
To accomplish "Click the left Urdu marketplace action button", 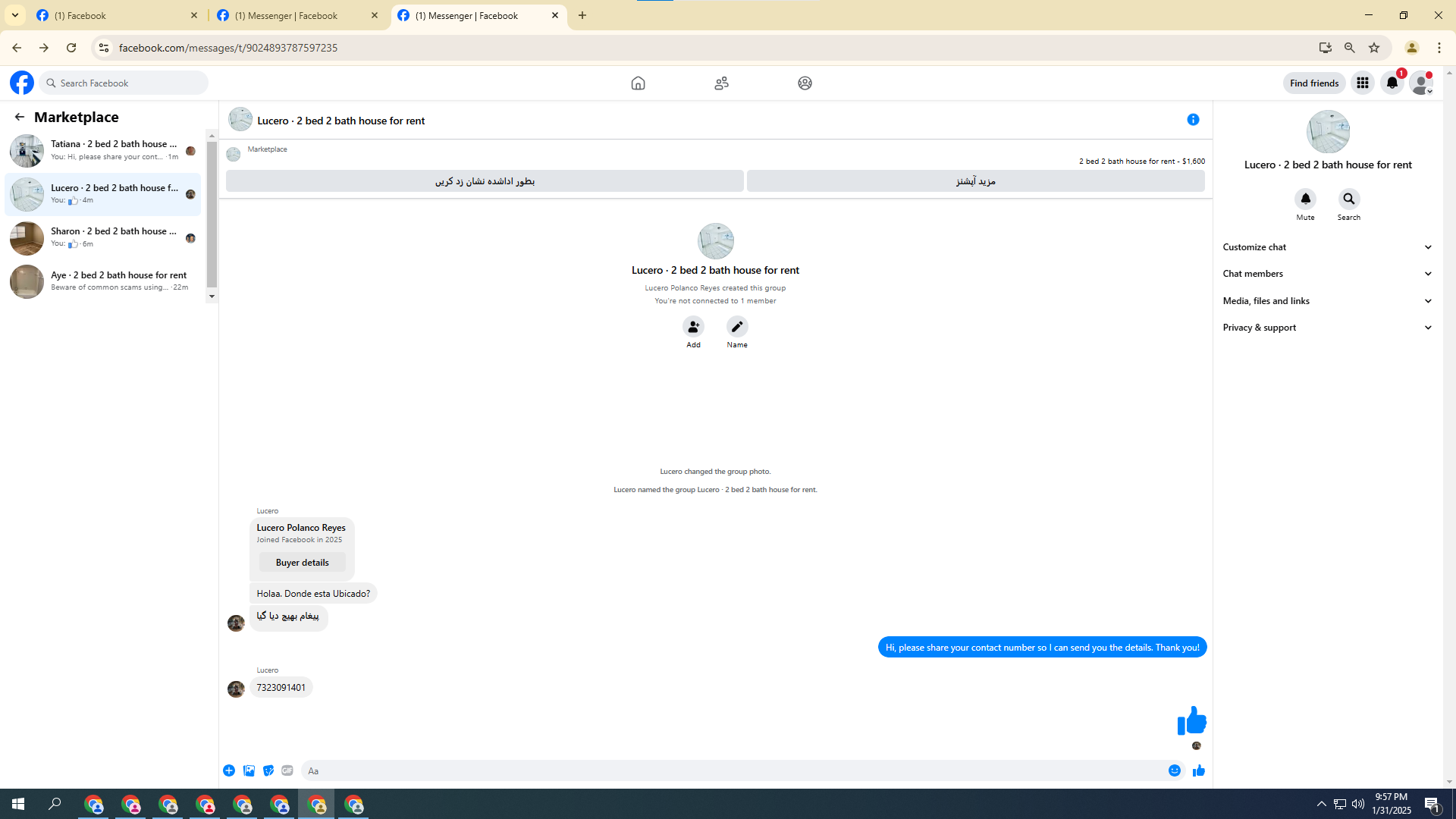I will click(485, 181).
